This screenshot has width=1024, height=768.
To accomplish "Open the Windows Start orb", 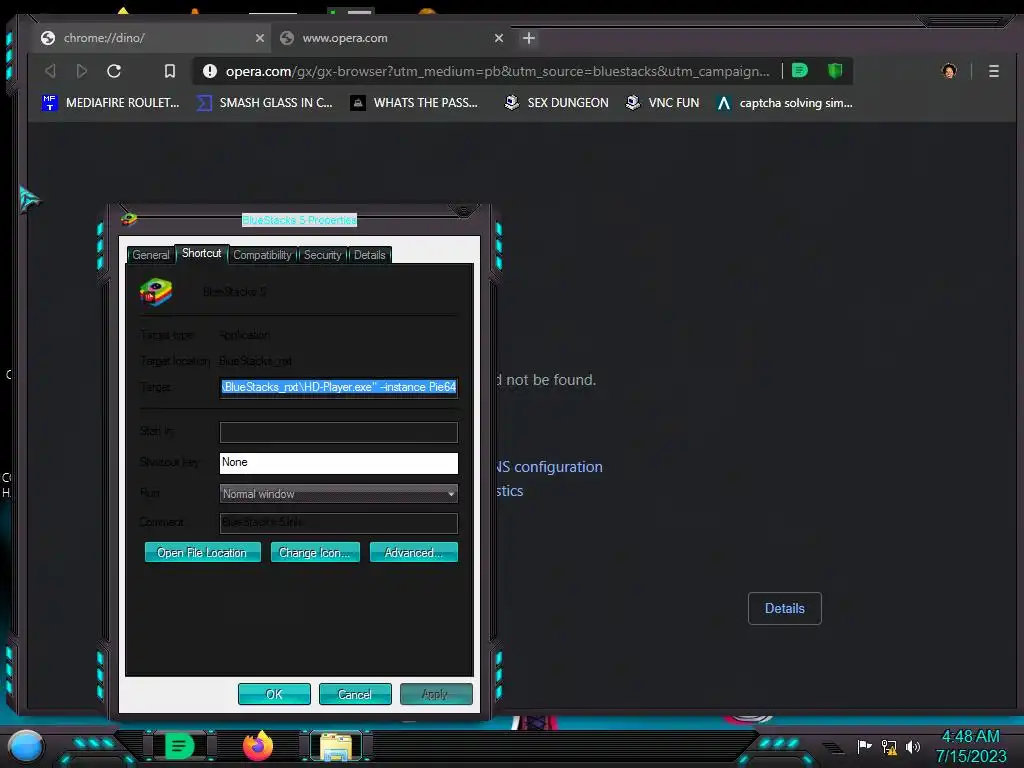I will [26, 747].
